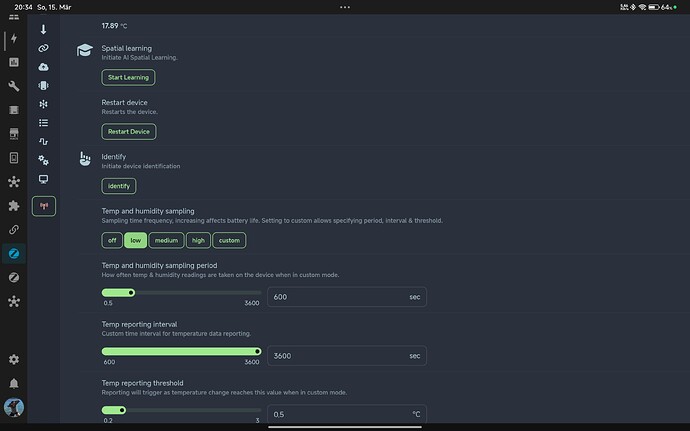
Task: Tap the battery indicator in status bar
Action: [x=653, y=7]
